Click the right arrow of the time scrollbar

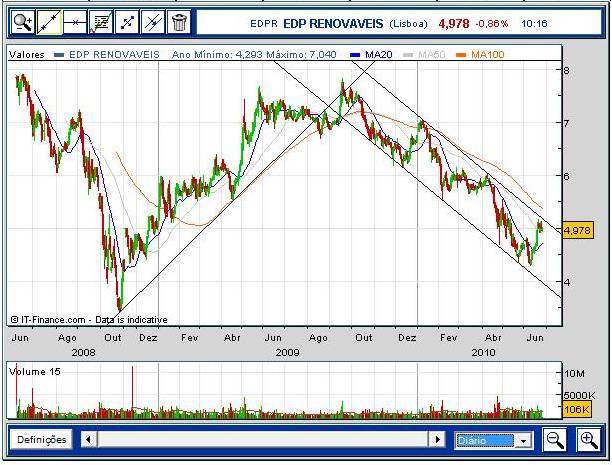(x=437, y=440)
